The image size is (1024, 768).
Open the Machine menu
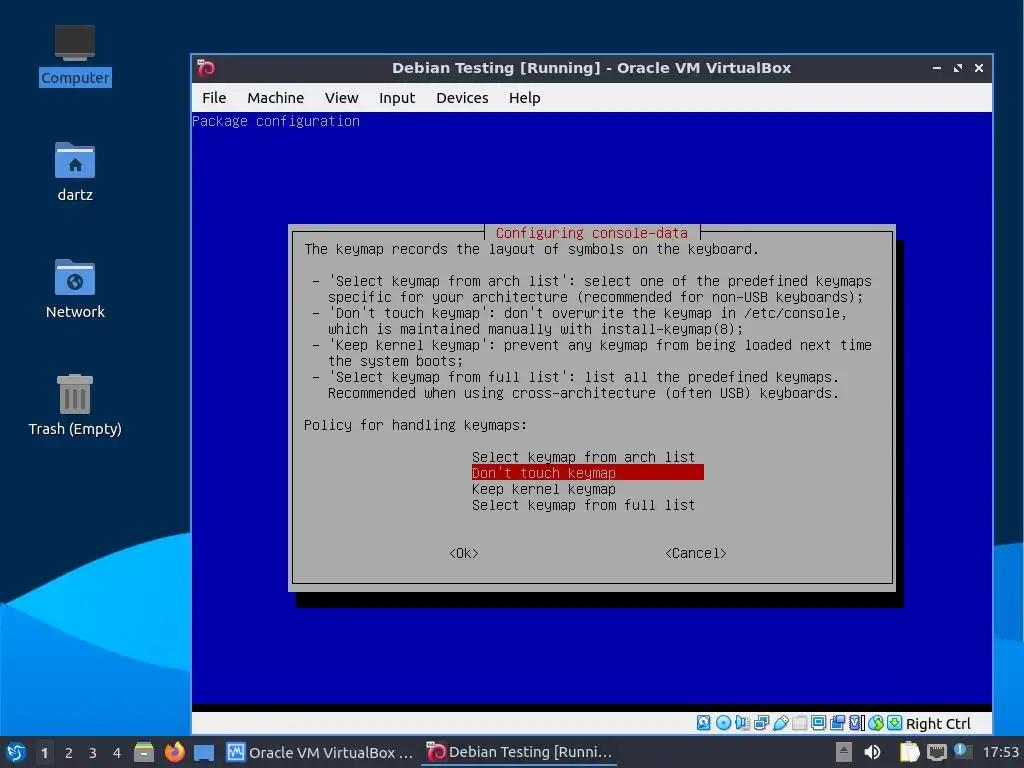pyautogui.click(x=276, y=98)
